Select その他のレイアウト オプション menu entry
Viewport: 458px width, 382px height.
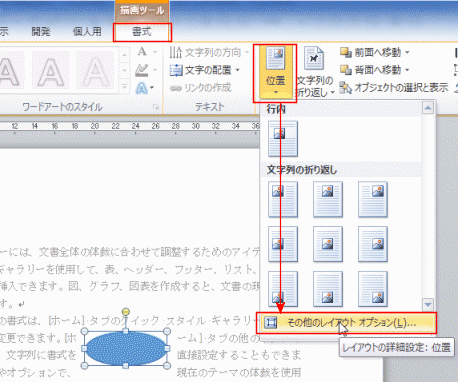tap(347, 323)
